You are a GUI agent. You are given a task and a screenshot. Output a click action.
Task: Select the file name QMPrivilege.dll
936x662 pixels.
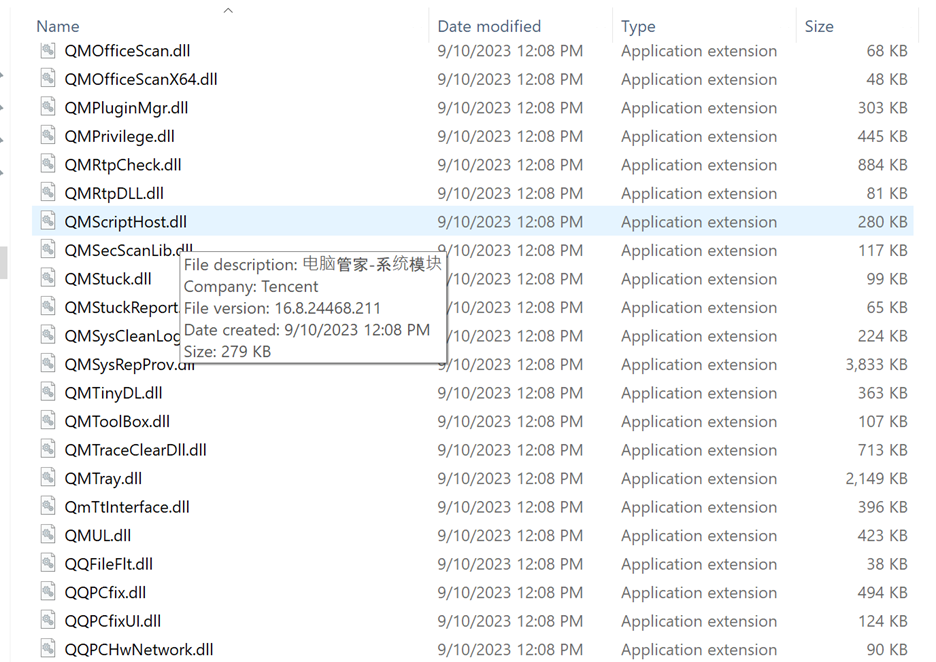coord(119,137)
